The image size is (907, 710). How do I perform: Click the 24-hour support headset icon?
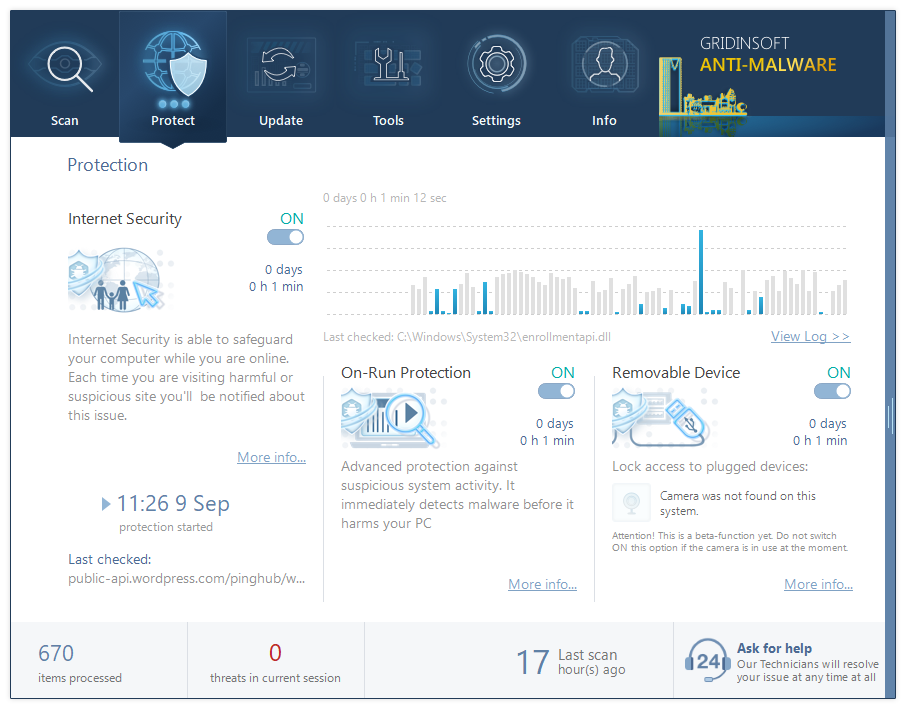707,661
